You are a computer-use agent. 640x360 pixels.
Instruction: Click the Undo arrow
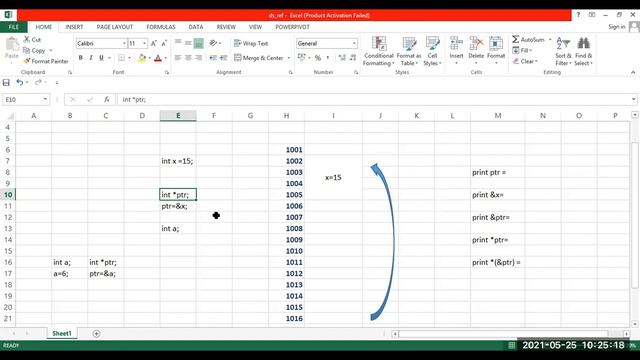(x=19, y=82)
